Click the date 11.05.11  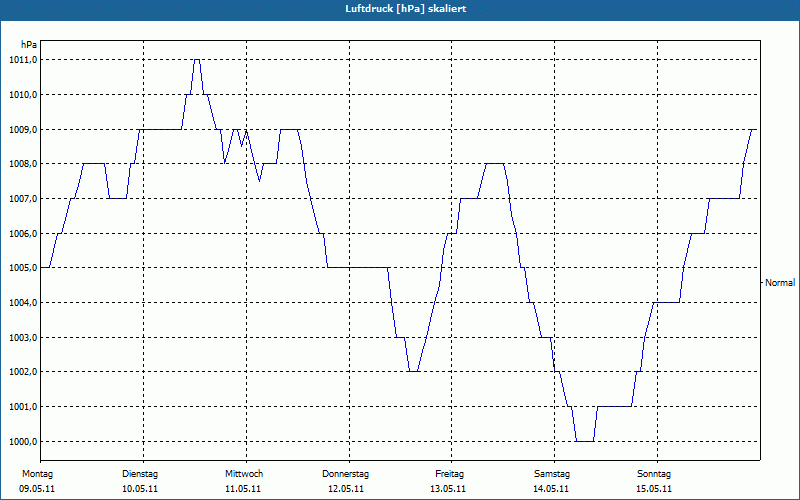coord(243,489)
